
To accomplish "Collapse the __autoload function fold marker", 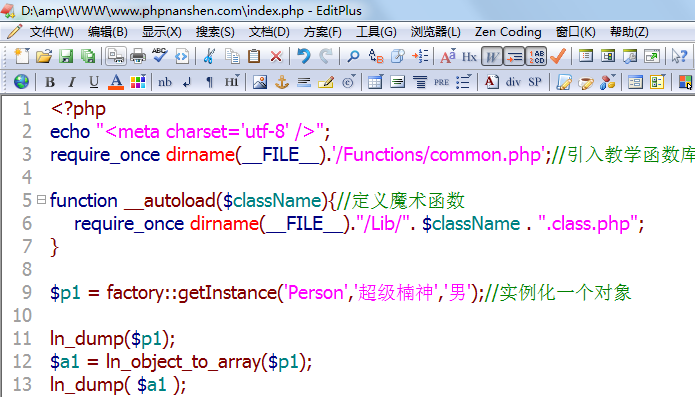I will click(x=41, y=200).
